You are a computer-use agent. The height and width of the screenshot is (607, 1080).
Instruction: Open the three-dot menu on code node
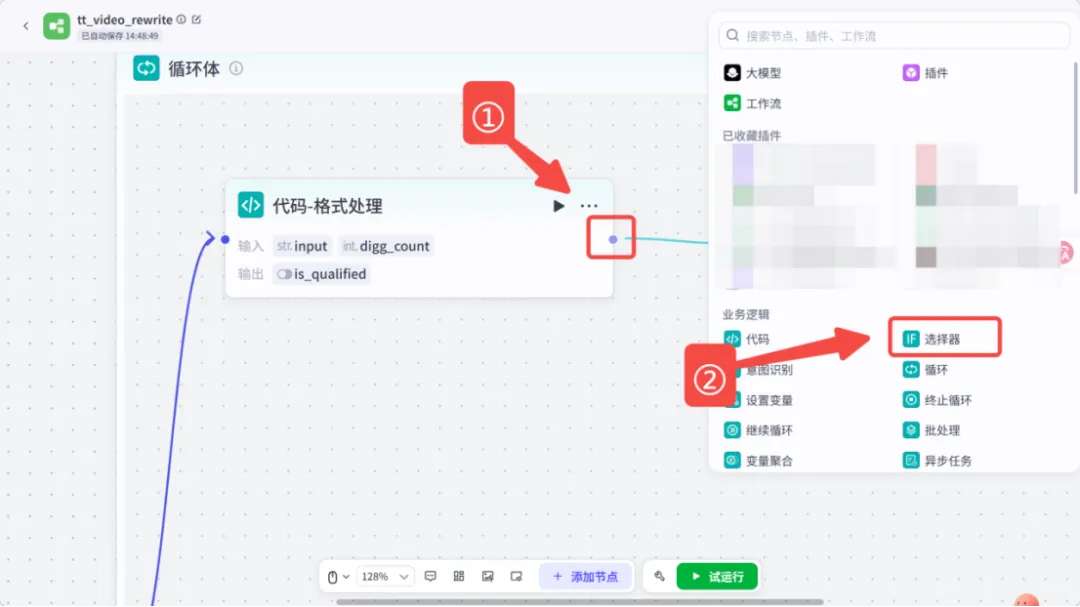pos(589,206)
